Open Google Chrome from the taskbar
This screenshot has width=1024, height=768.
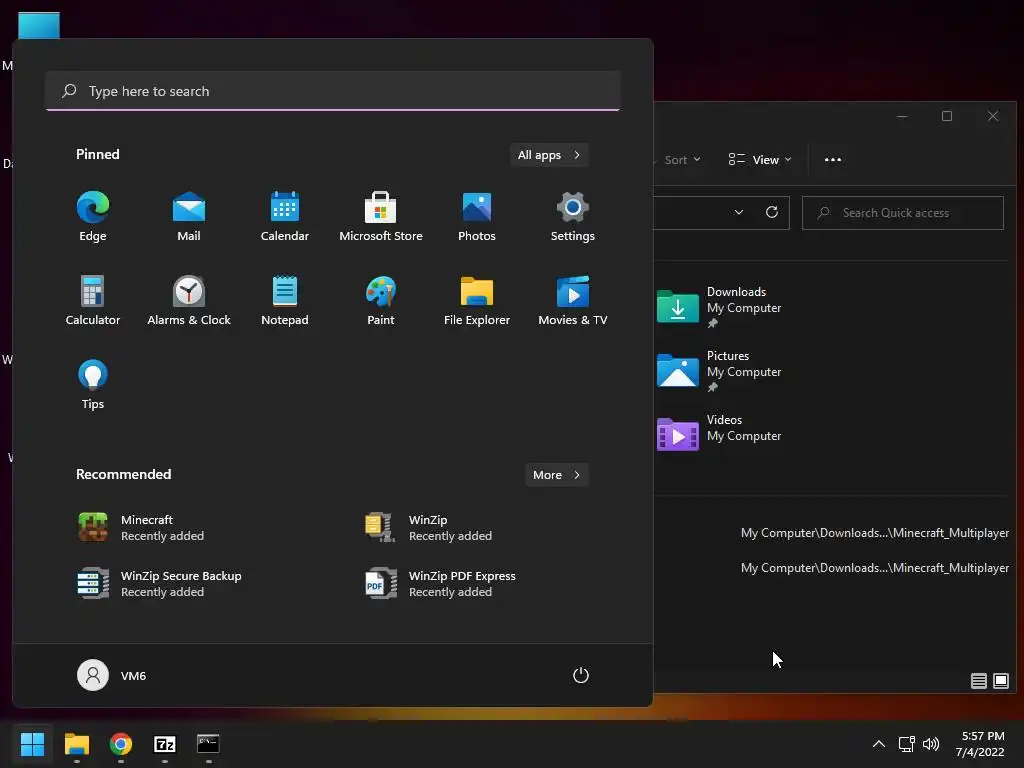121,744
